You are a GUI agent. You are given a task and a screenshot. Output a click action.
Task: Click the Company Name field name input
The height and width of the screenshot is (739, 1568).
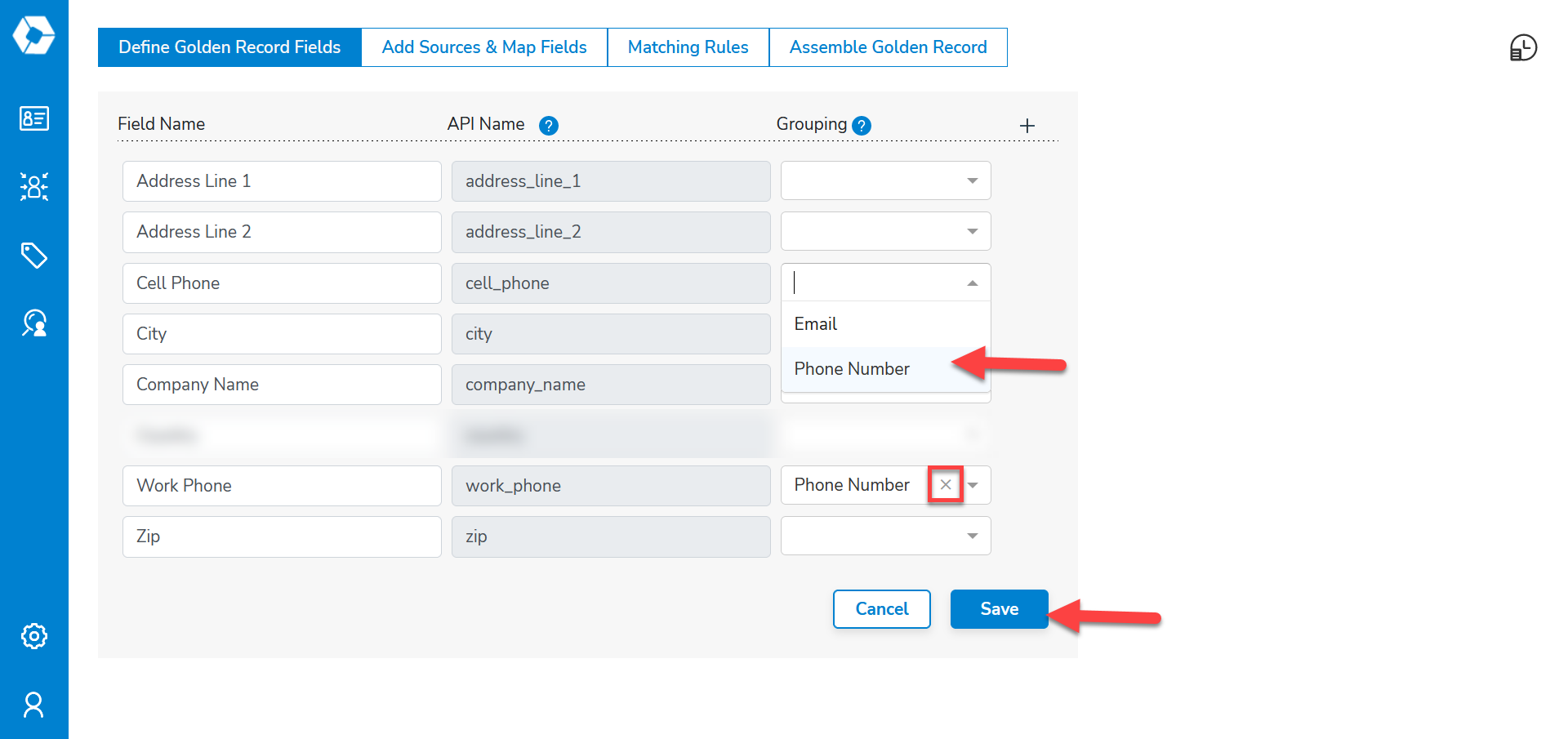[282, 385]
